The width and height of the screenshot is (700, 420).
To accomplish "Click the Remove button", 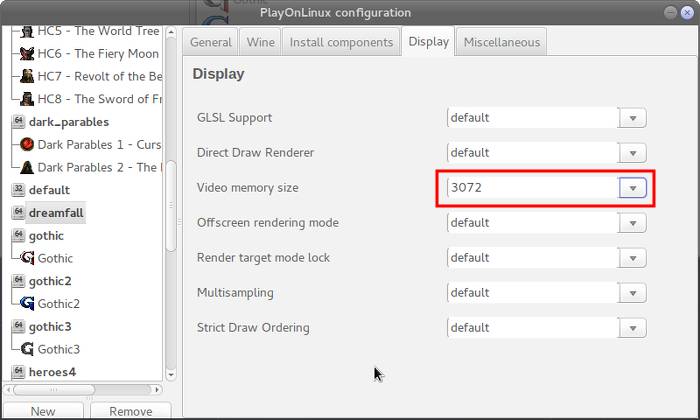I will coord(131,411).
